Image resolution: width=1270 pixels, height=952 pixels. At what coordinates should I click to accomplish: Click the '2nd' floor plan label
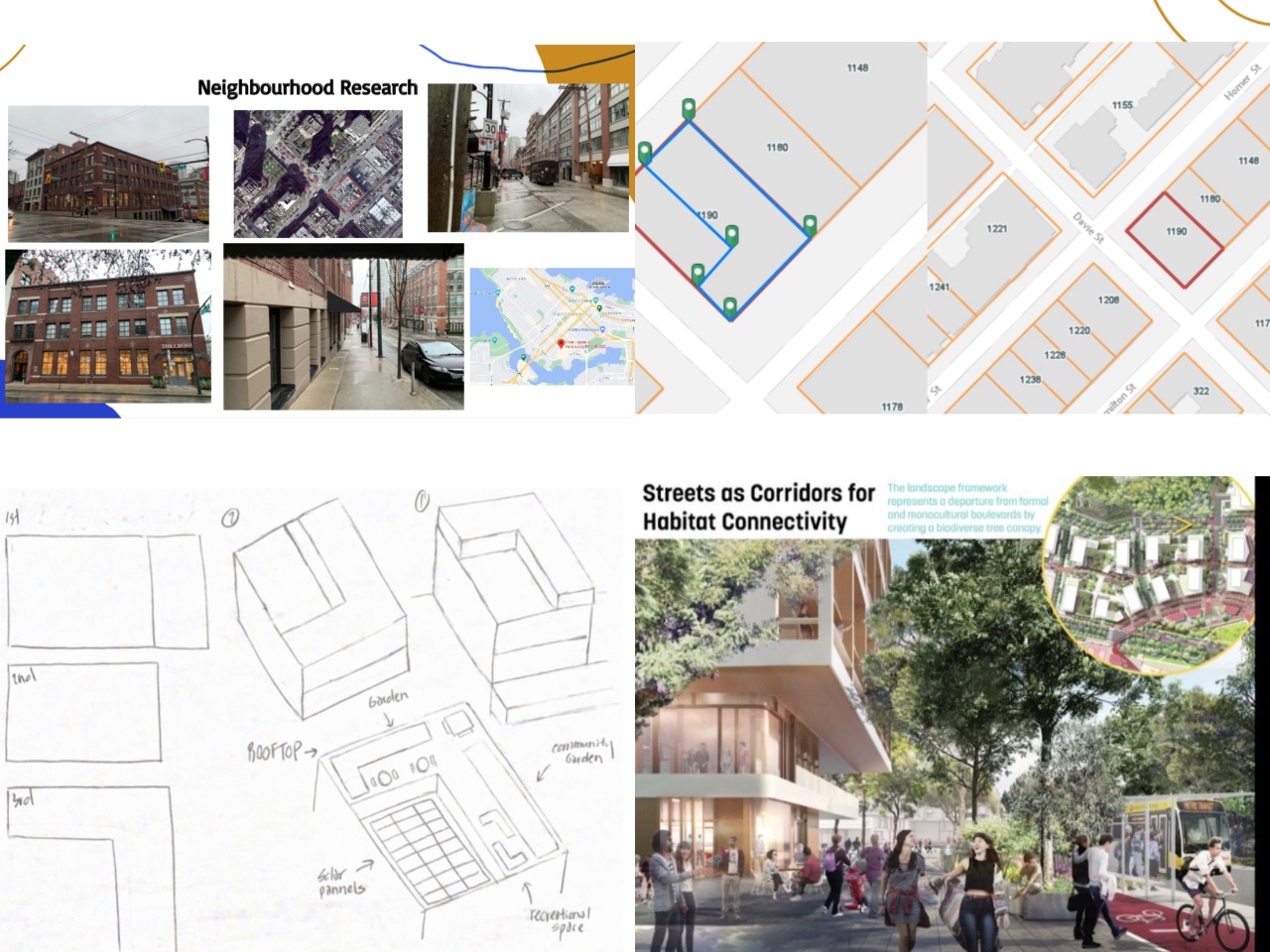(x=24, y=676)
